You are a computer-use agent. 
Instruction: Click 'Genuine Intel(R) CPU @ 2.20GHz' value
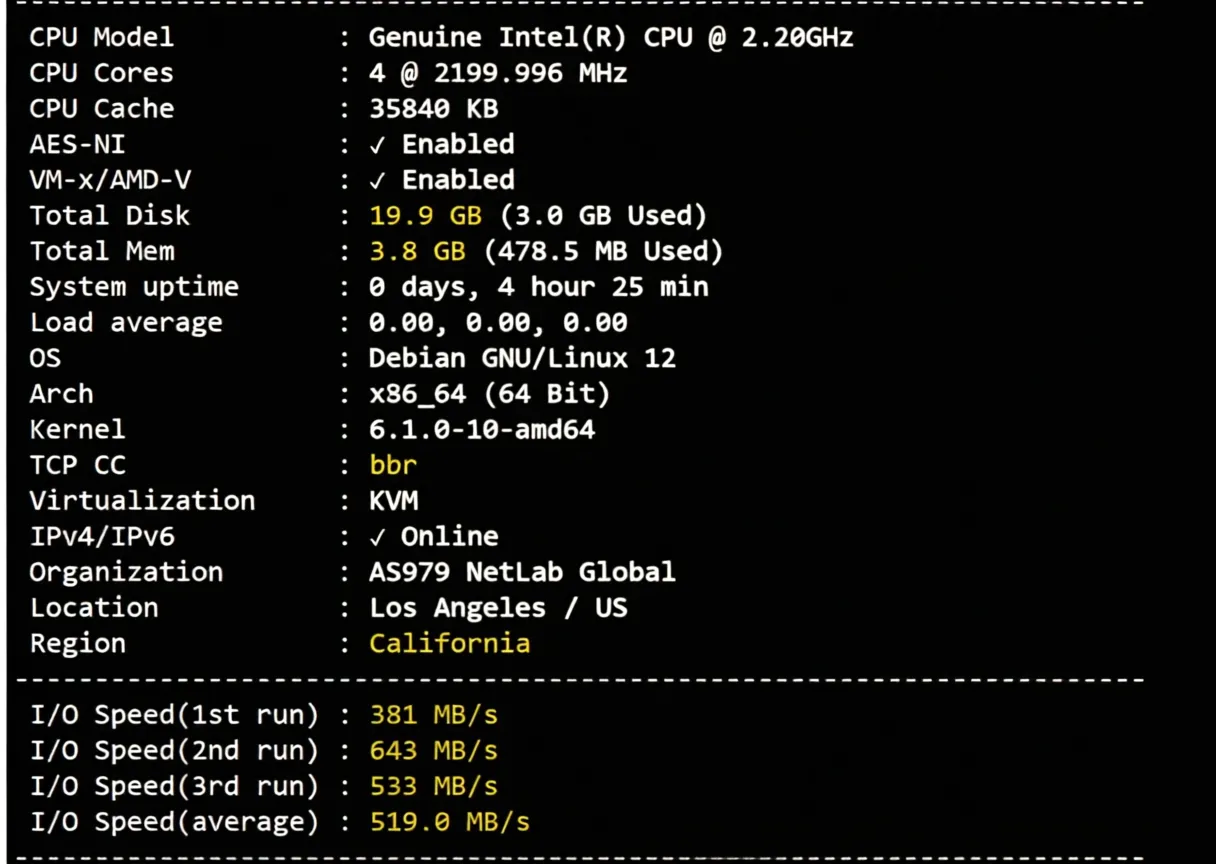611,38
